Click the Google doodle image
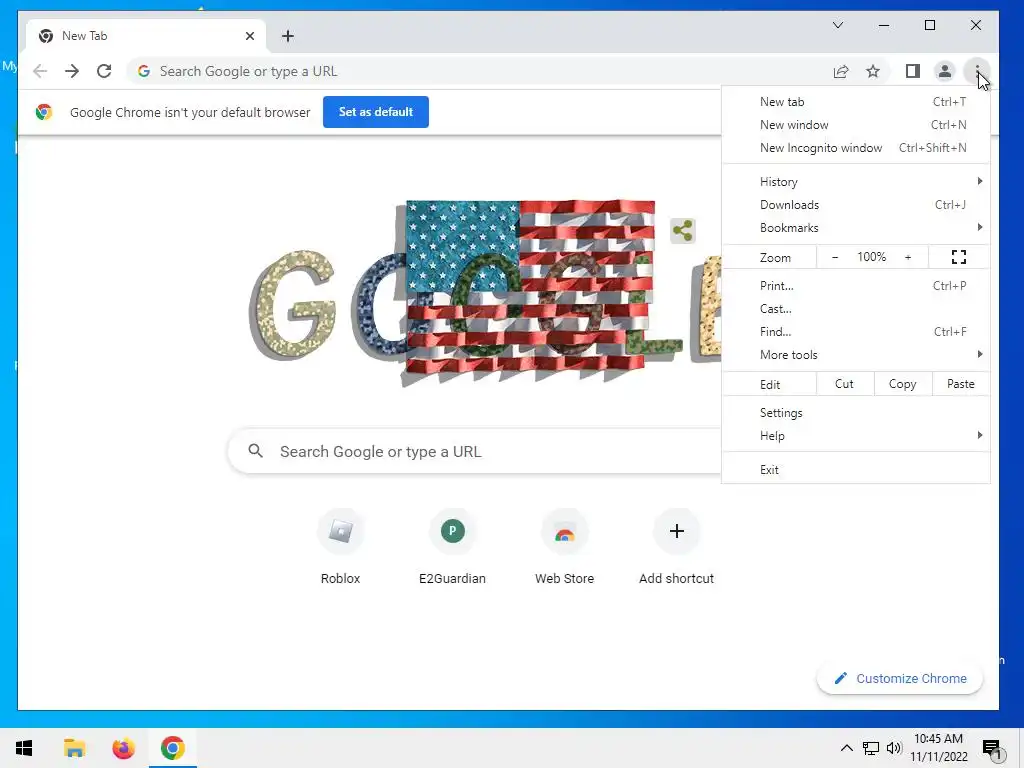Viewport: 1024px width, 768px height. pyautogui.click(x=485, y=294)
